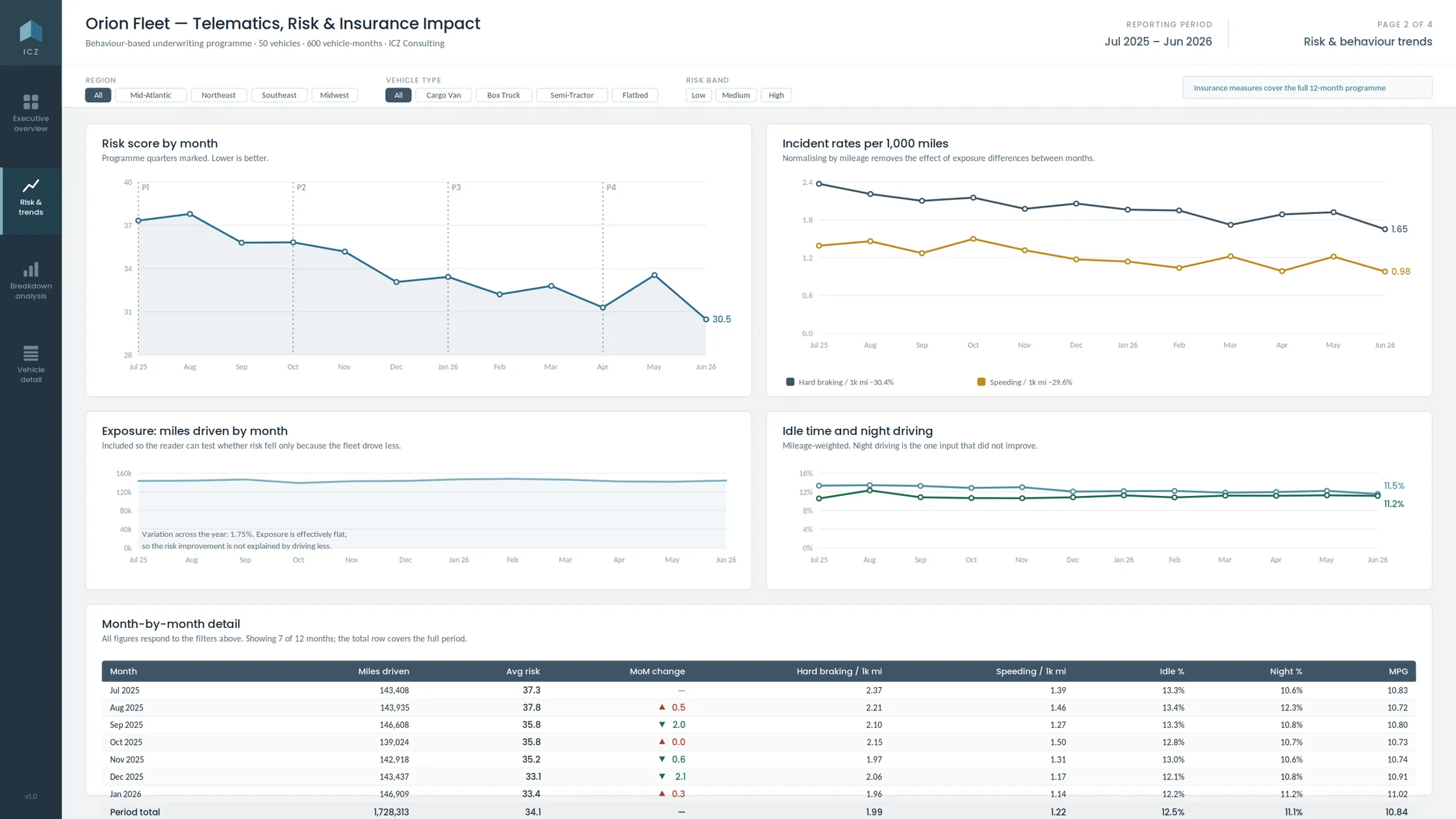Filter vehicle type to Flatbed
Screen dimensions: 1456x819
click(635, 95)
